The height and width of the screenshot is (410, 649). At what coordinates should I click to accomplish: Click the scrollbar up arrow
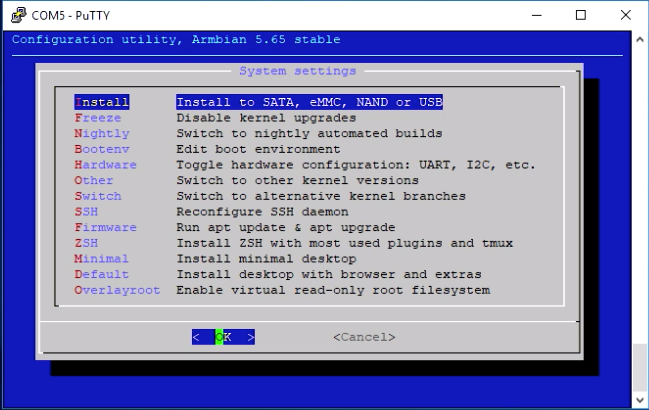coord(640,40)
